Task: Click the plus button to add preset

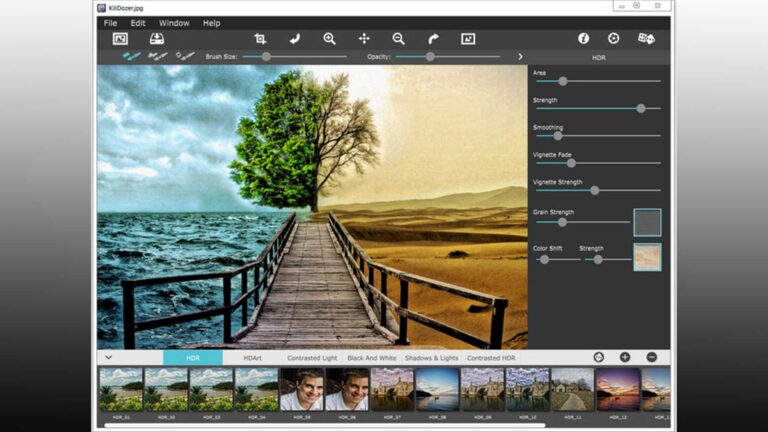Action: pos(625,357)
